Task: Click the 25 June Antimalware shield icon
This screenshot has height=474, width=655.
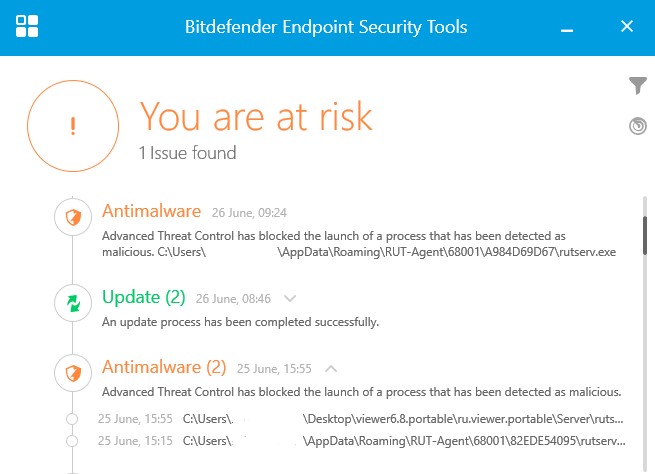Action: [71, 371]
